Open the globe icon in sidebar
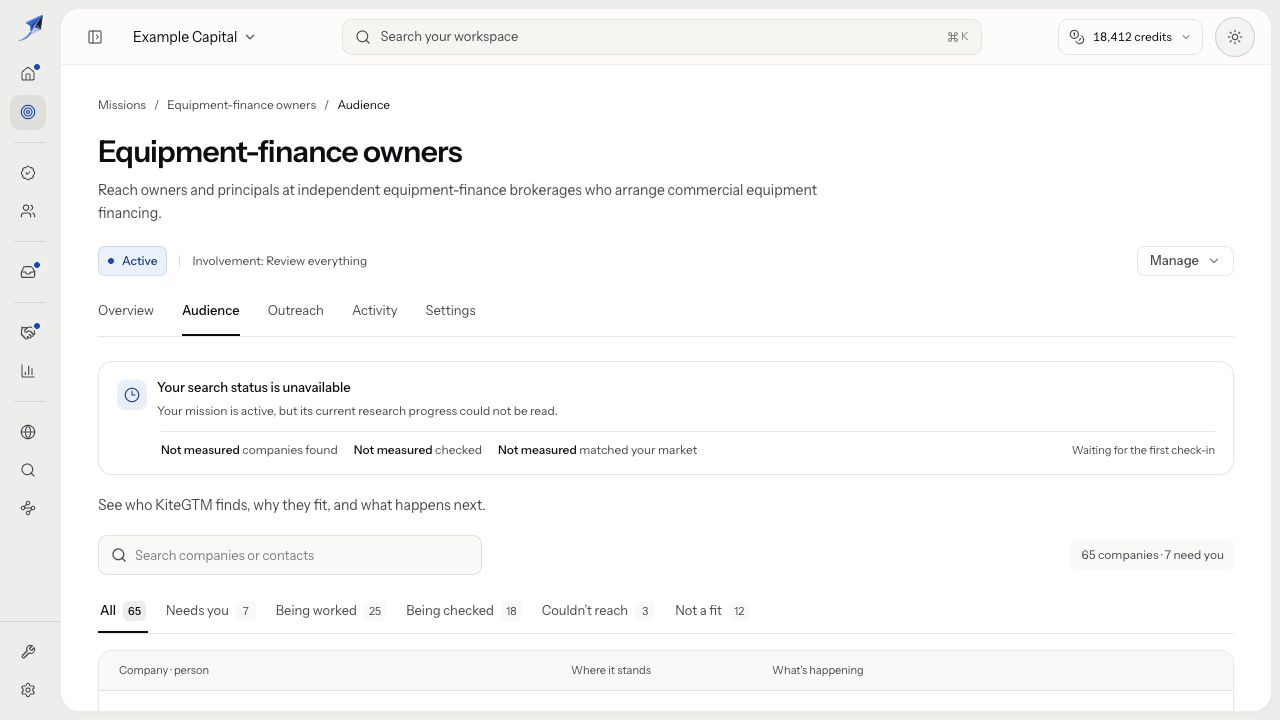Screen dimensions: 1280x720 tap(28, 432)
